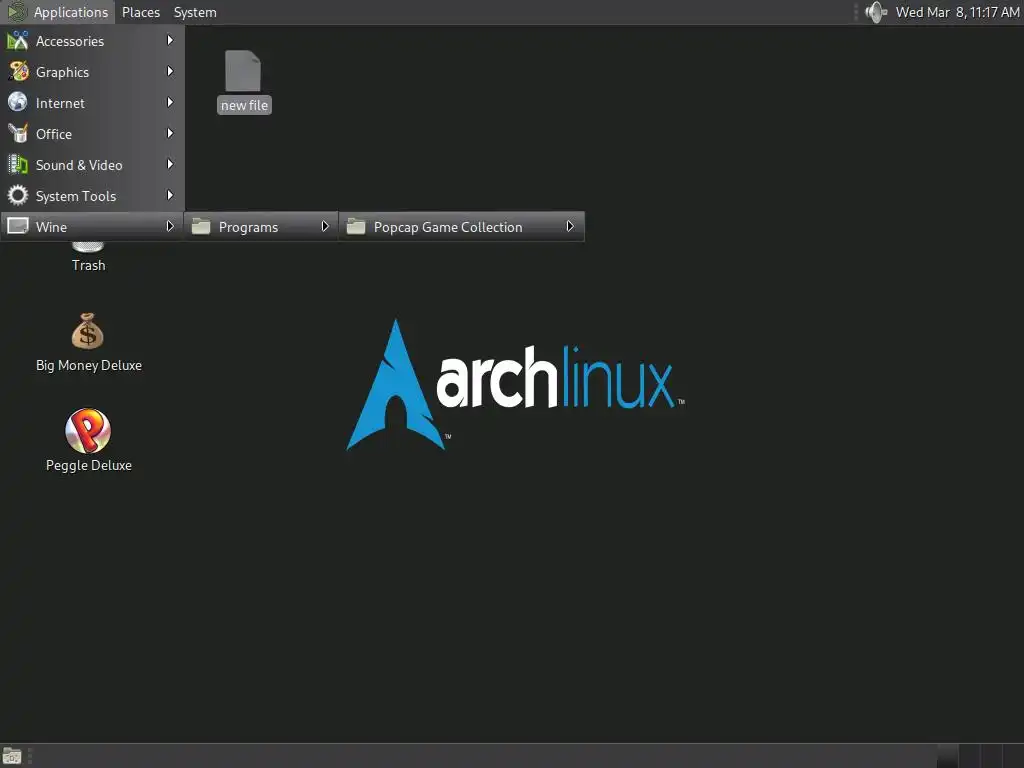Select the Wine menu entry
This screenshot has width=1024, height=768.
[x=92, y=227]
